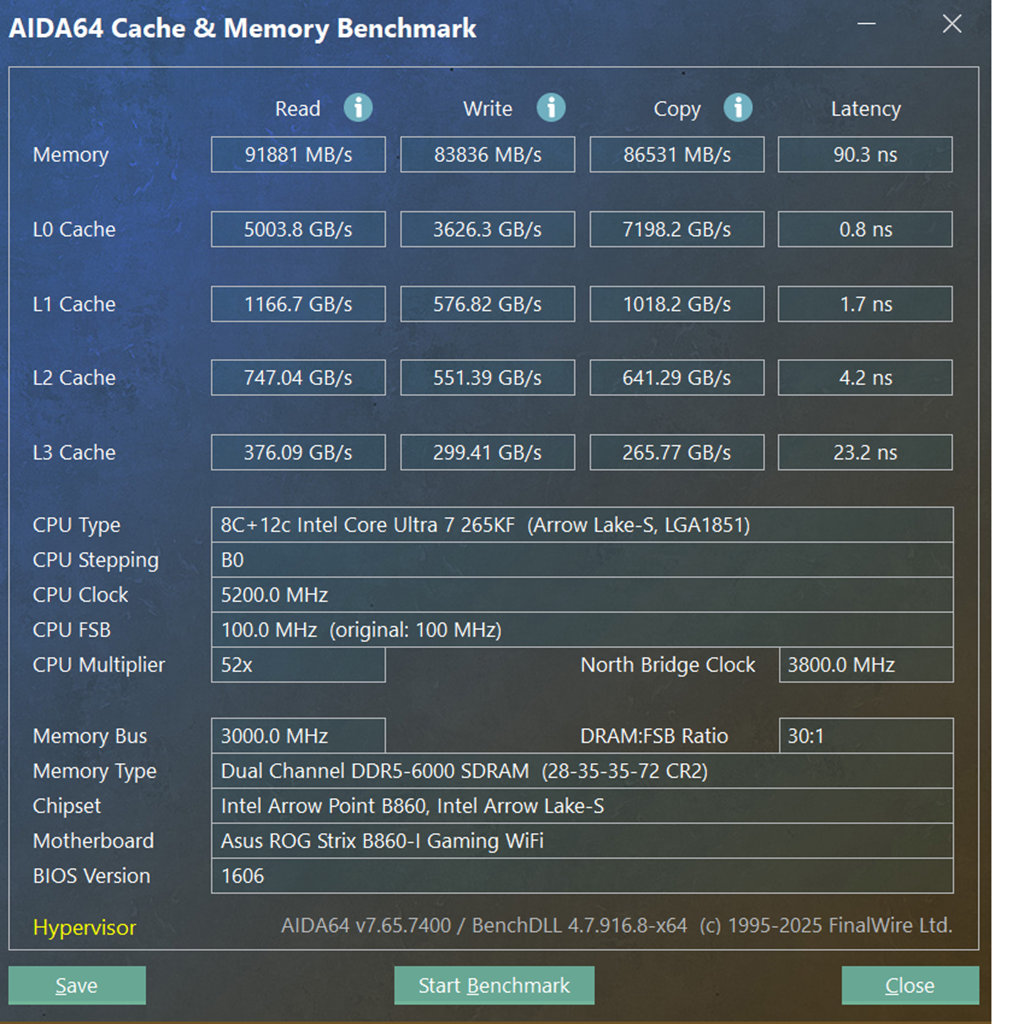1024x1024 pixels.
Task: Select Memory latency 90.3 ns
Action: coord(865,155)
